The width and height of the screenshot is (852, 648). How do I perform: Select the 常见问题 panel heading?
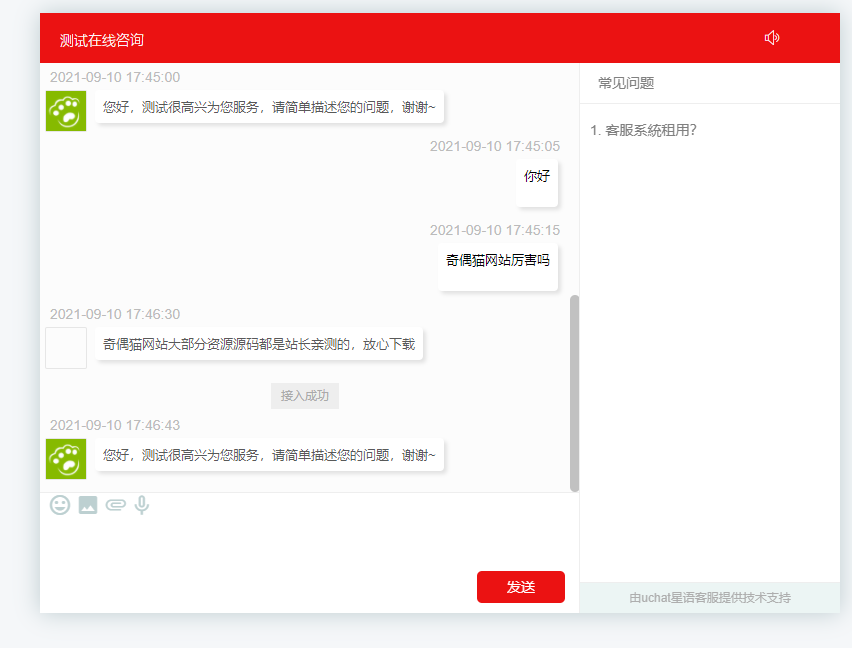(x=626, y=83)
